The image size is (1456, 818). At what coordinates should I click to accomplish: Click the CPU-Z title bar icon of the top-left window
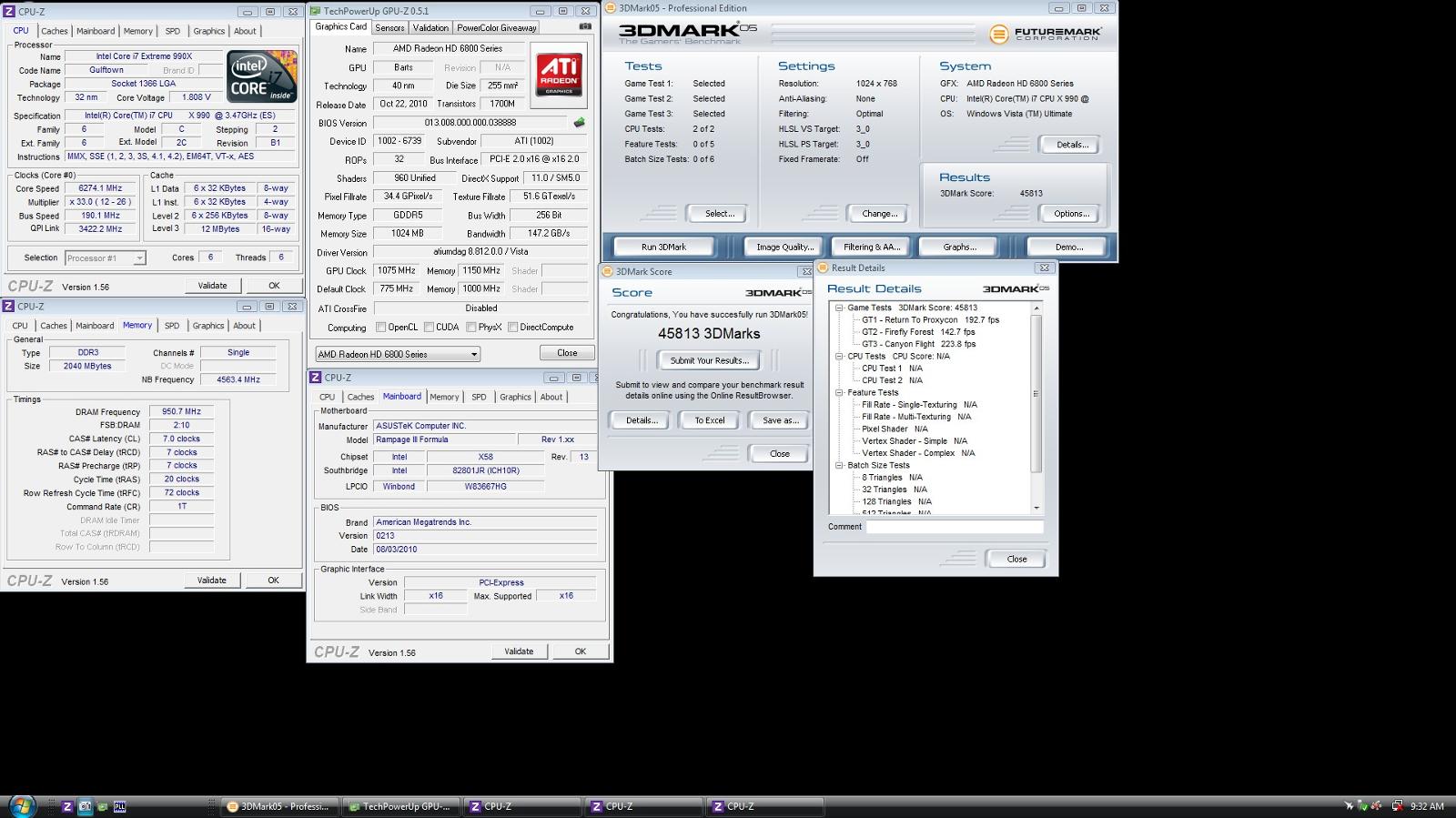pyautogui.click(x=9, y=12)
